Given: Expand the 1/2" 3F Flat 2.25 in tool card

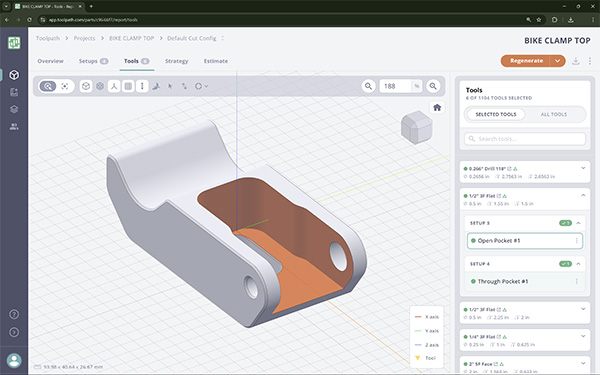Looking at the screenshot, I should (583, 309).
